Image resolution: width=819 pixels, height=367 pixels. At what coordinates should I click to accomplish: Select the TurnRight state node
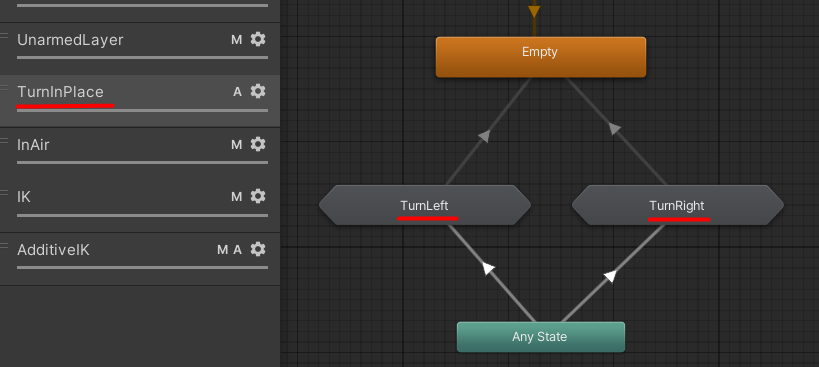pyautogui.click(x=677, y=205)
